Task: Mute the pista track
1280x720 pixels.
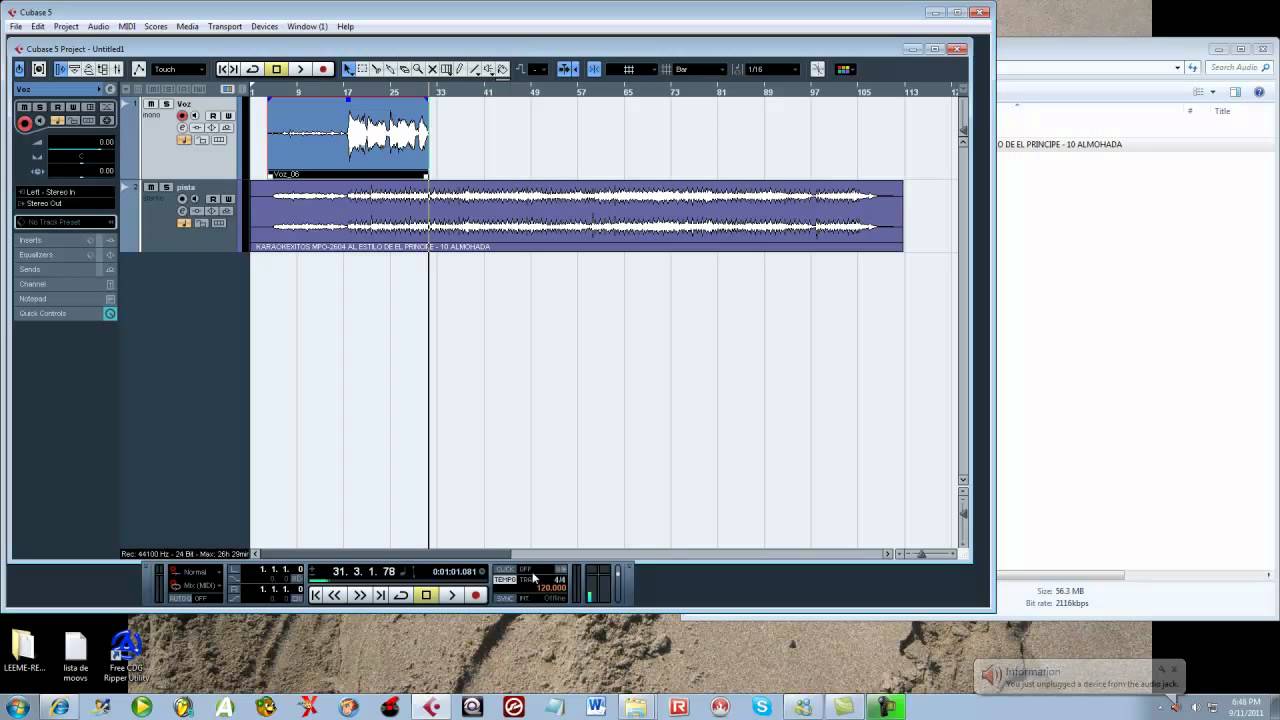Action: point(151,187)
